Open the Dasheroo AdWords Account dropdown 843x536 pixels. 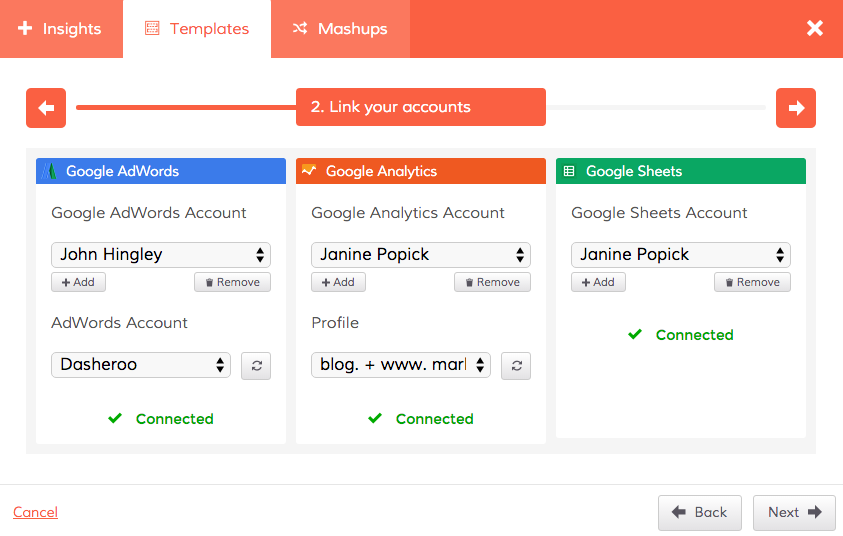pyautogui.click(x=141, y=365)
